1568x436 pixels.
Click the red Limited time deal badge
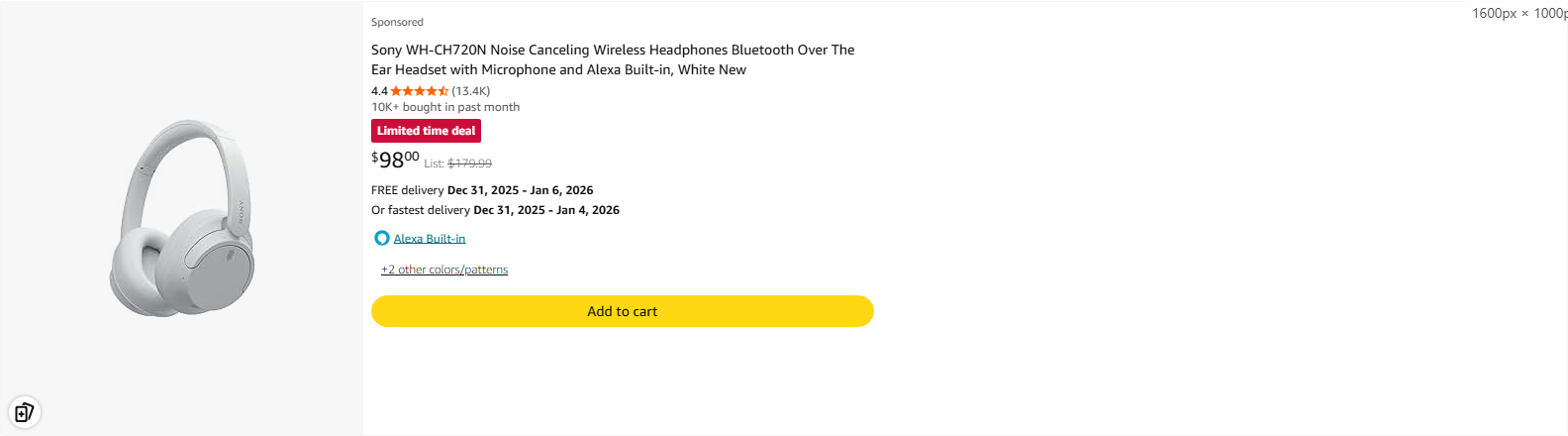click(426, 131)
